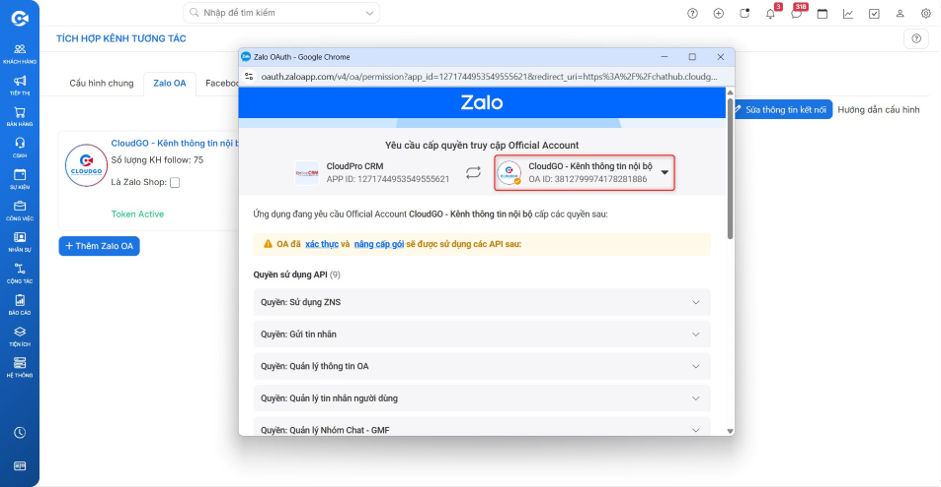
Task: Open the square icon with dot in top bar
Action: pyautogui.click(x=745, y=14)
